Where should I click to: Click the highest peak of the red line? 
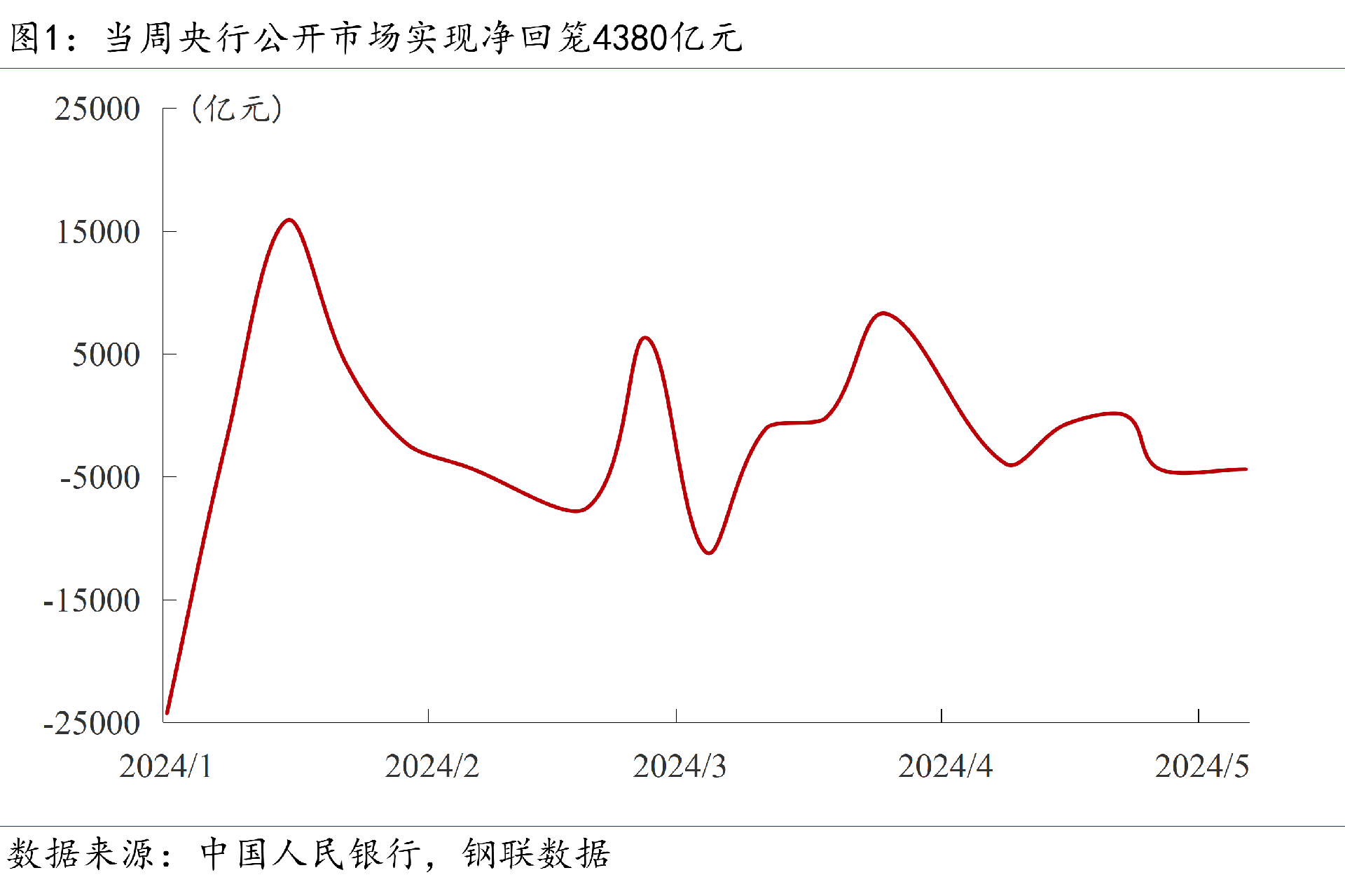click(289, 220)
